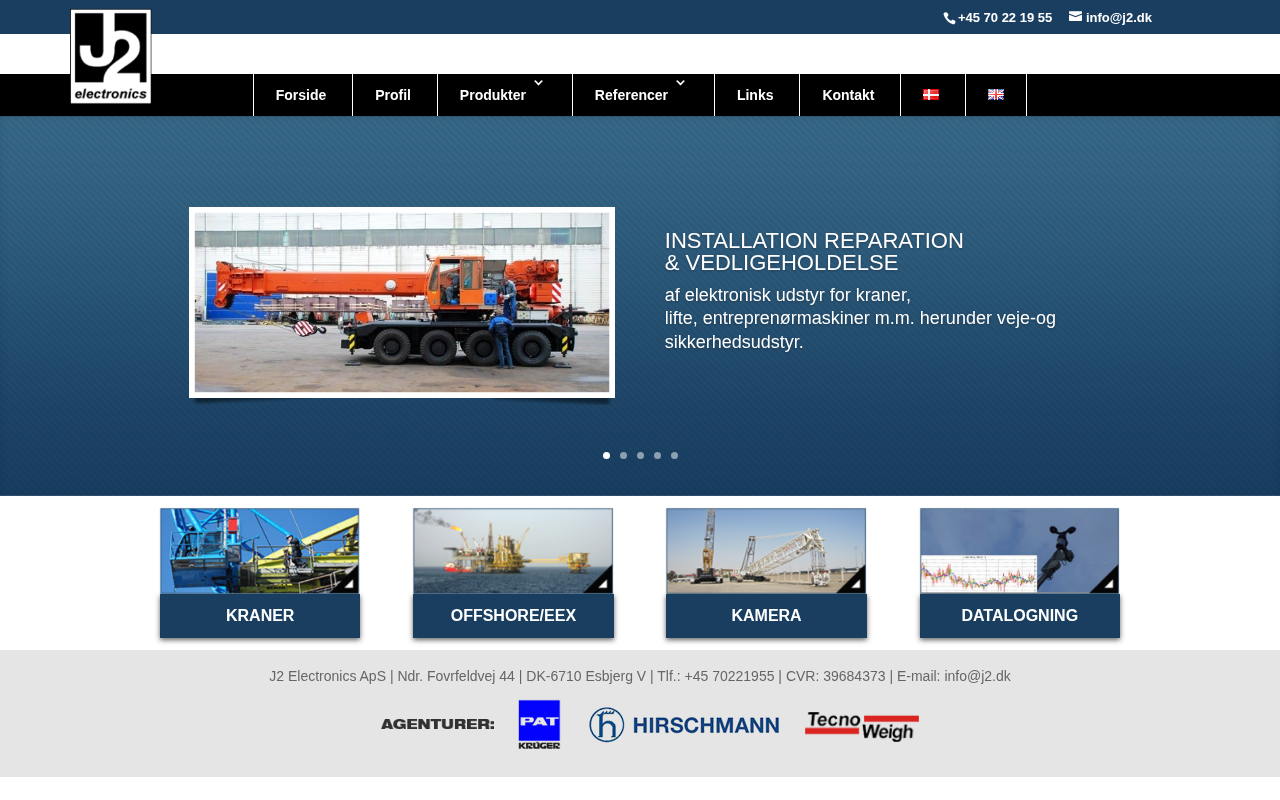Click the KAMERA button

(766, 616)
